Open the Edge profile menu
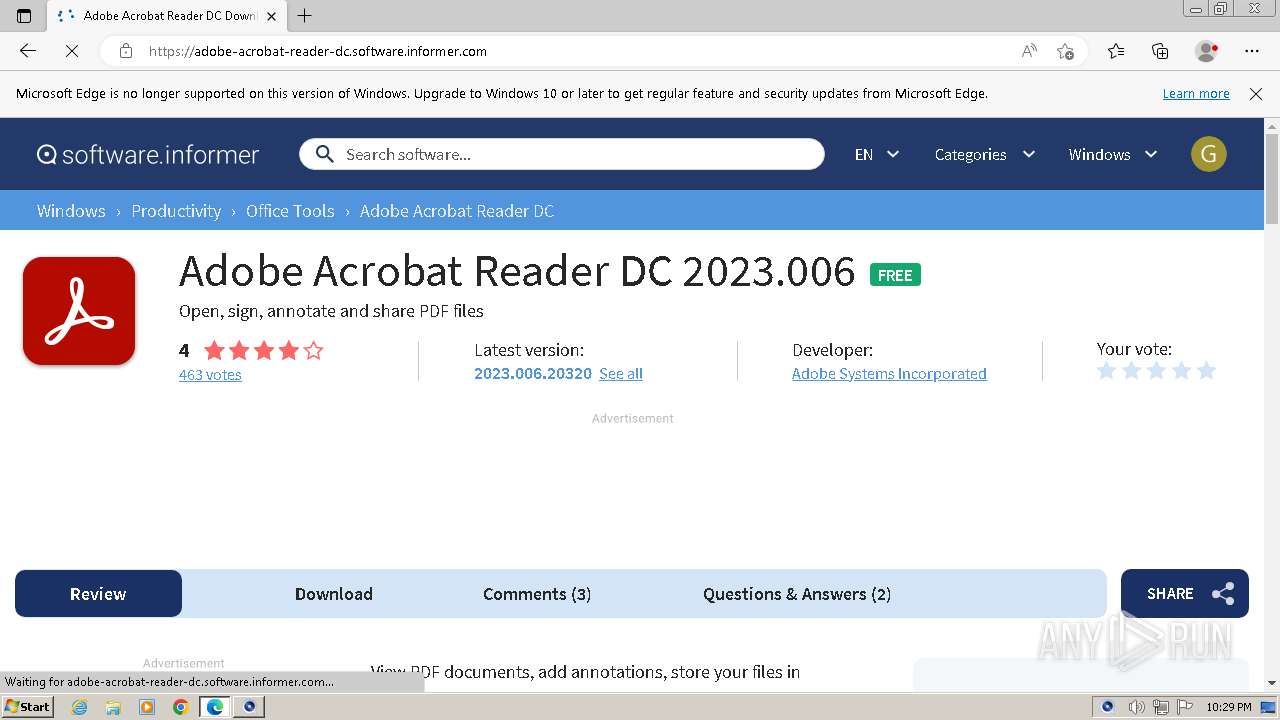Viewport: 1280px width, 720px height. pyautogui.click(x=1206, y=51)
